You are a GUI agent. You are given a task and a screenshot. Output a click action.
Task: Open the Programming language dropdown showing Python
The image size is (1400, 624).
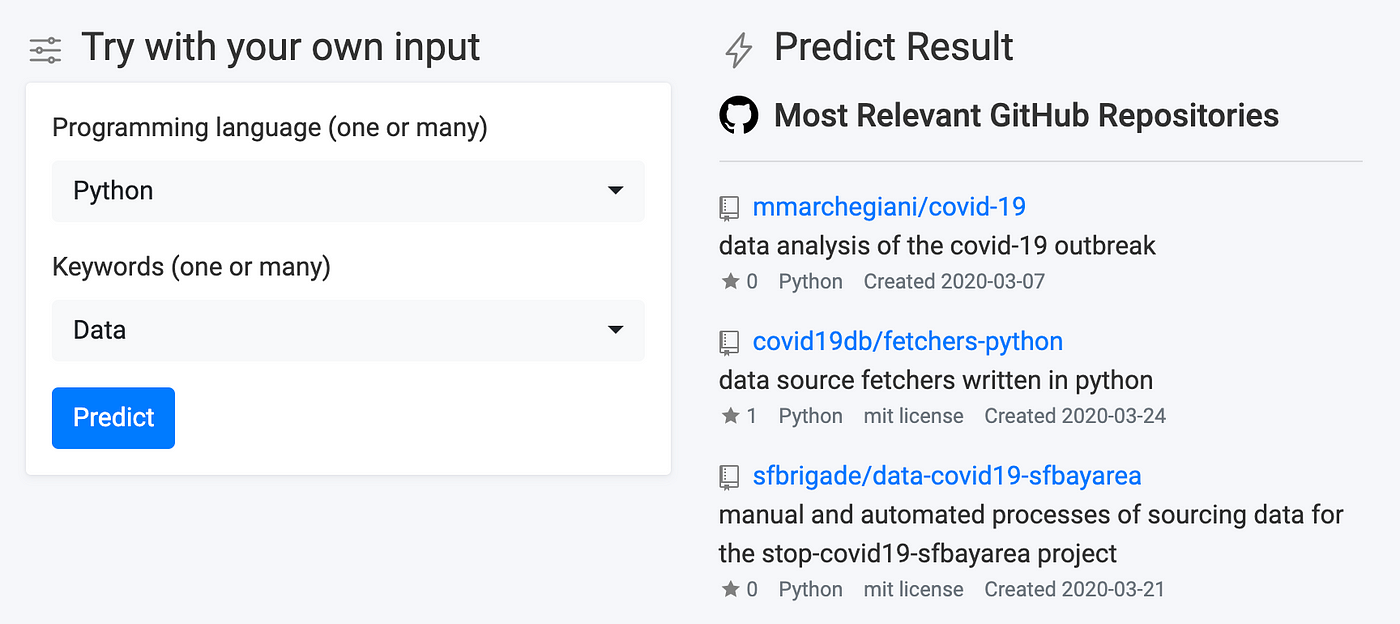tap(348, 191)
